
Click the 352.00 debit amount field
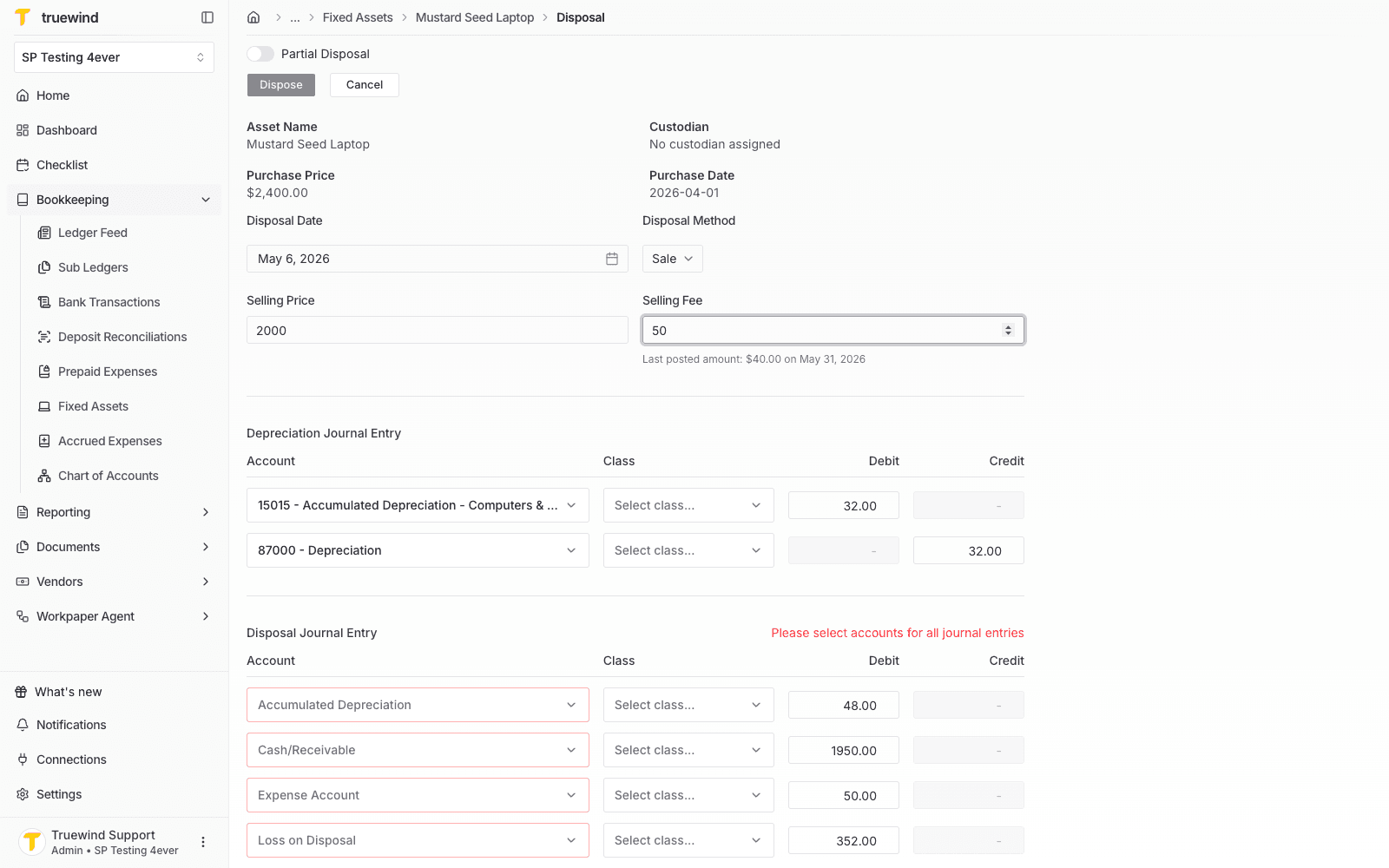coord(844,840)
